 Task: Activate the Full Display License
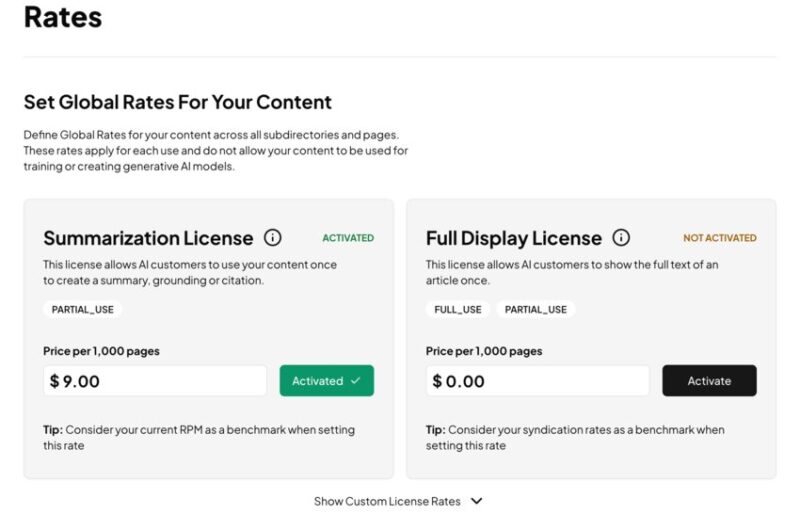click(x=709, y=381)
